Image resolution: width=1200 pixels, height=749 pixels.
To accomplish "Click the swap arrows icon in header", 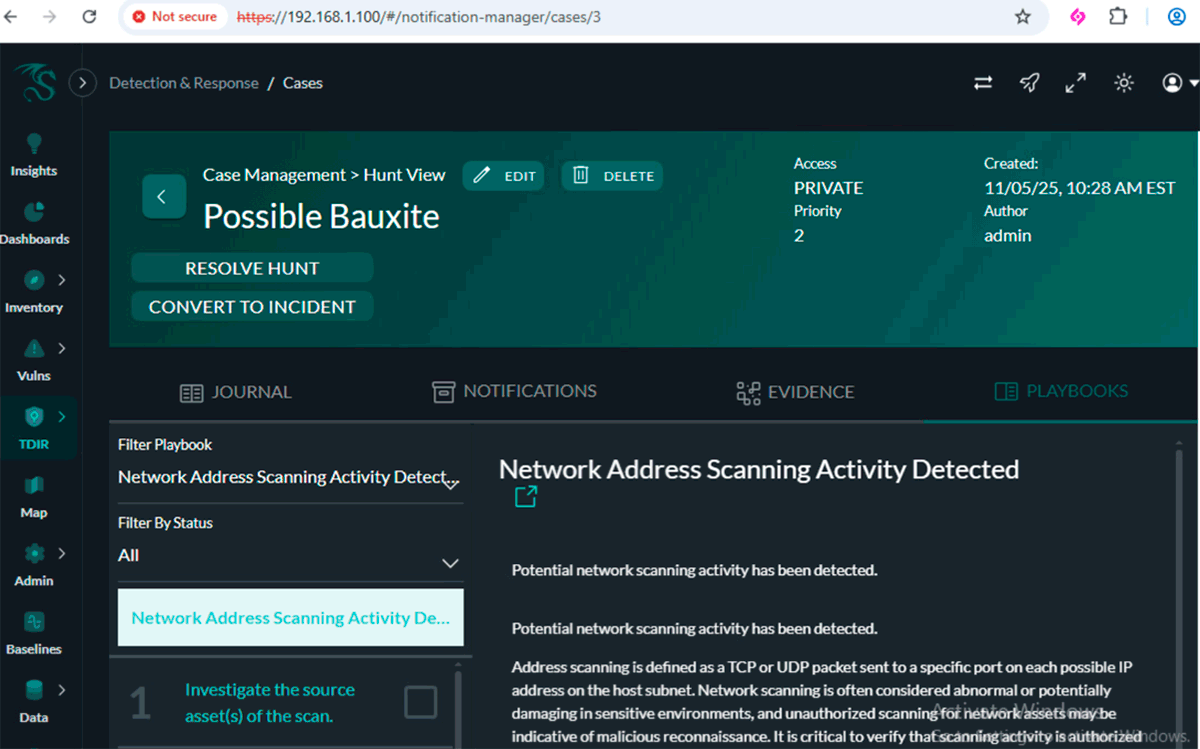I will pos(983,83).
